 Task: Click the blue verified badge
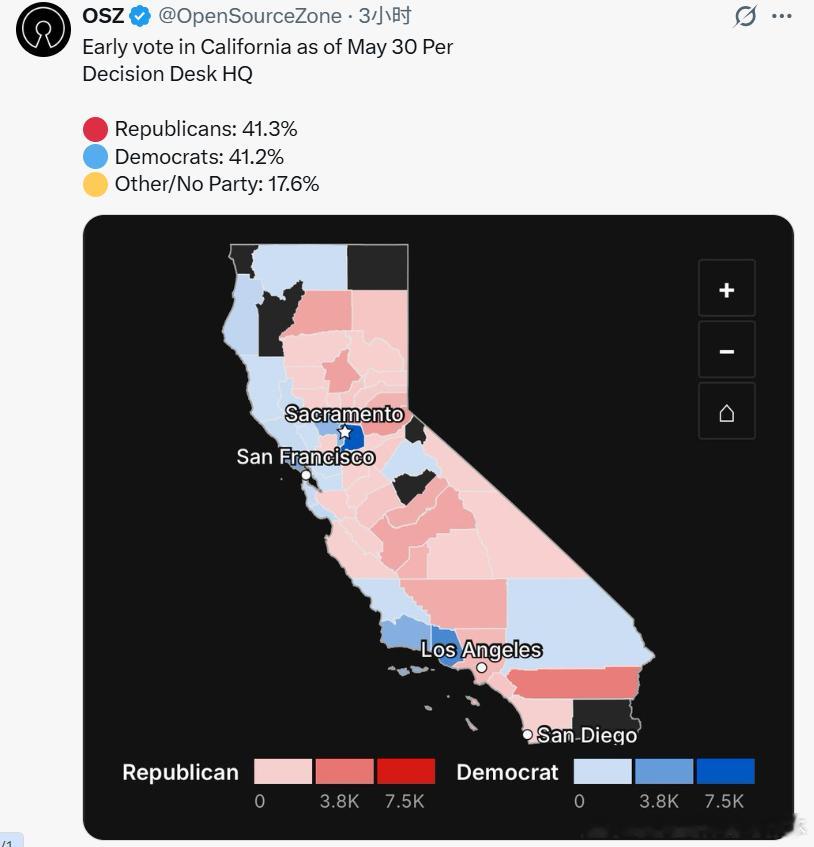(140, 17)
